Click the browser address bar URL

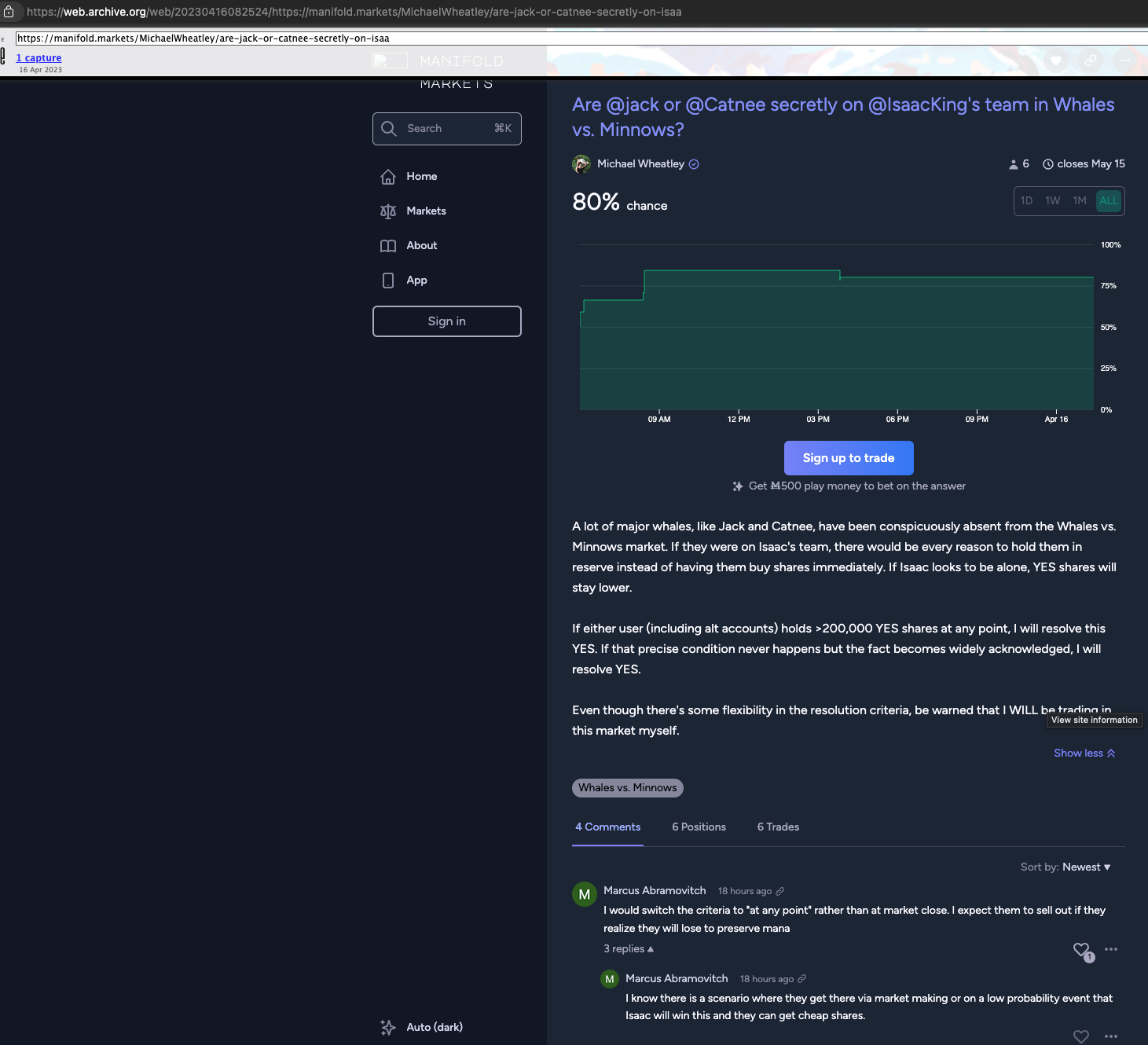[x=354, y=12]
